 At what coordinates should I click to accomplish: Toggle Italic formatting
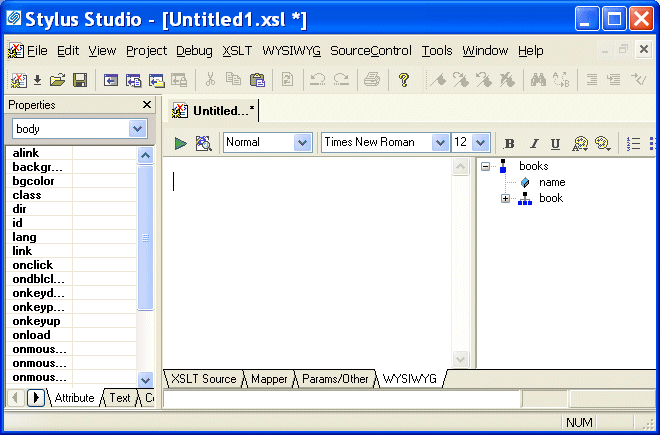(533, 143)
